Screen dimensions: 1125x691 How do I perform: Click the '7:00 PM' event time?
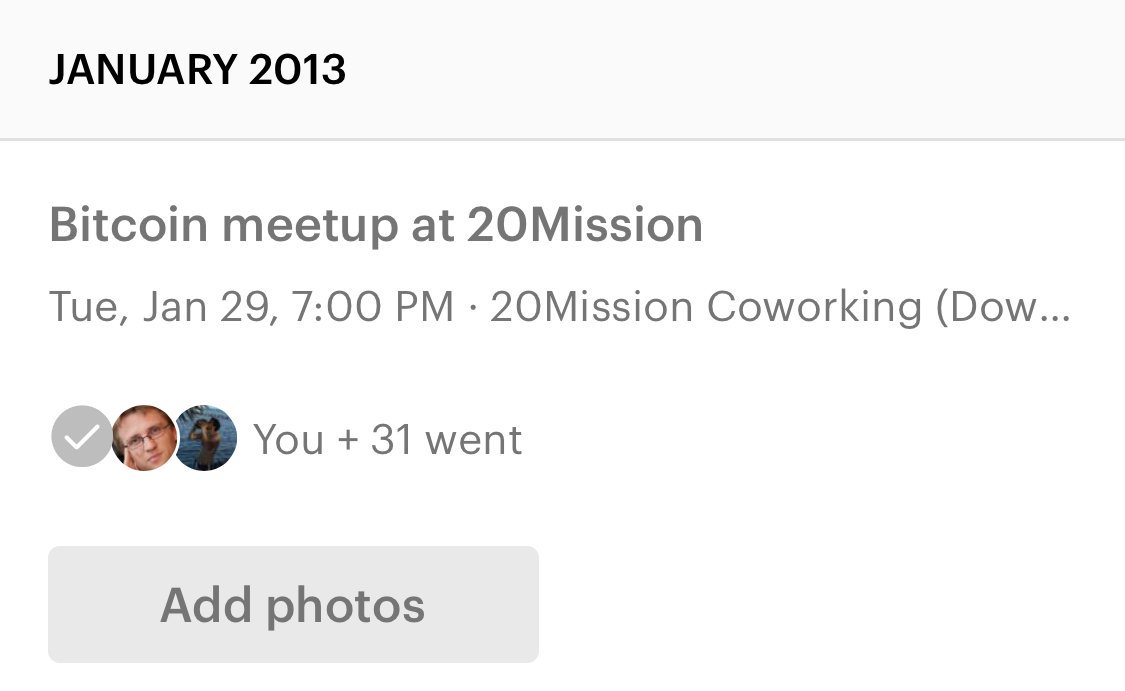371,307
